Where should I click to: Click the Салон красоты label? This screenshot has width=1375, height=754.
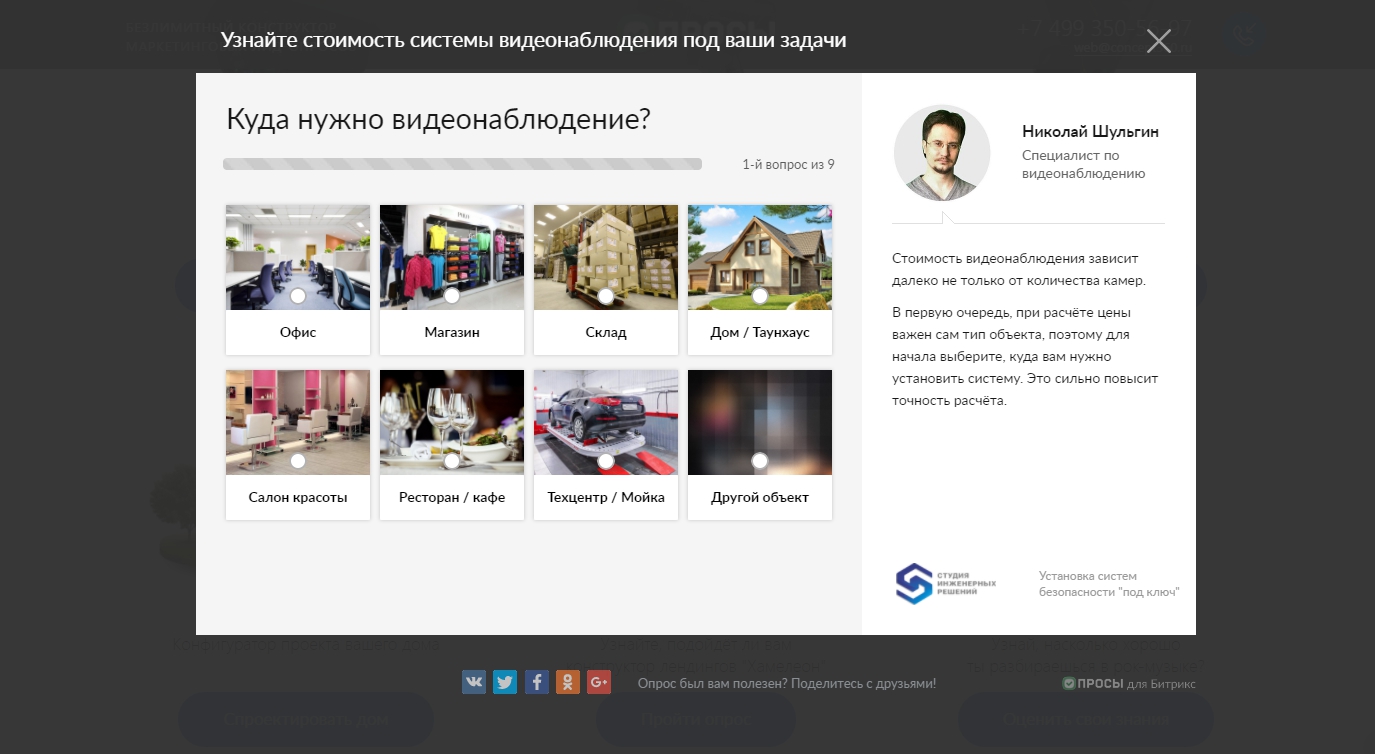click(298, 497)
